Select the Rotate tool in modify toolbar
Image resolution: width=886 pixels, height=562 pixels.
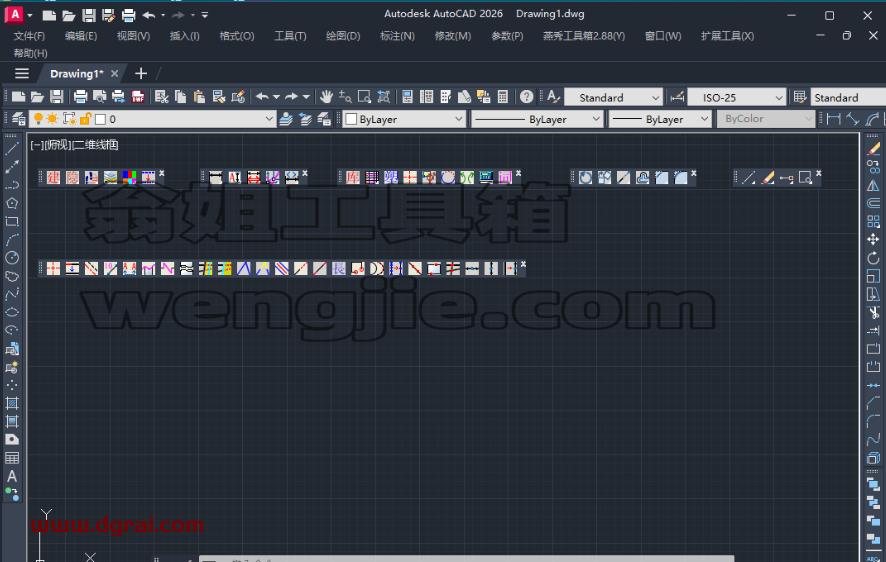point(874,258)
